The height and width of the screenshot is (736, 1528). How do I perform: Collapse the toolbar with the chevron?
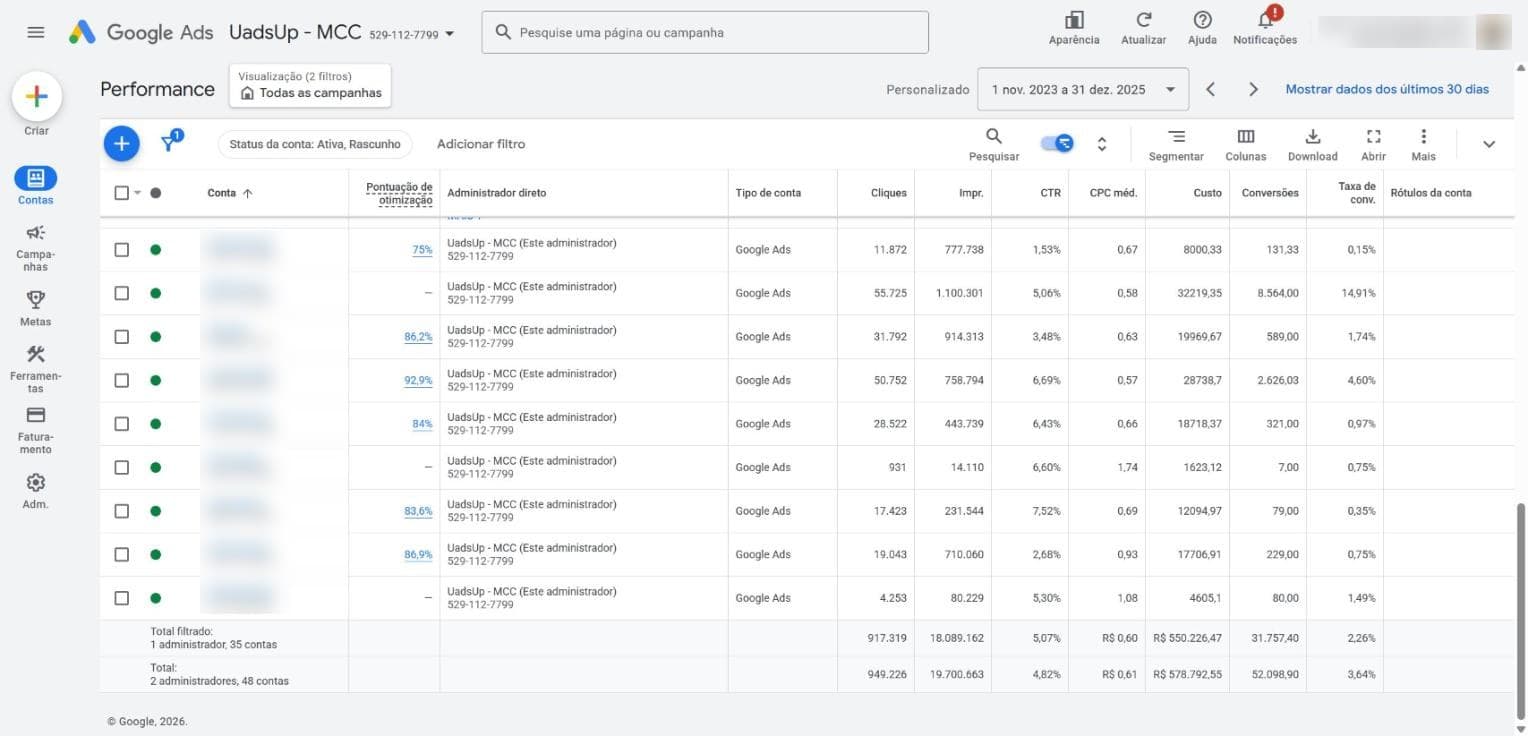pyautogui.click(x=1489, y=144)
